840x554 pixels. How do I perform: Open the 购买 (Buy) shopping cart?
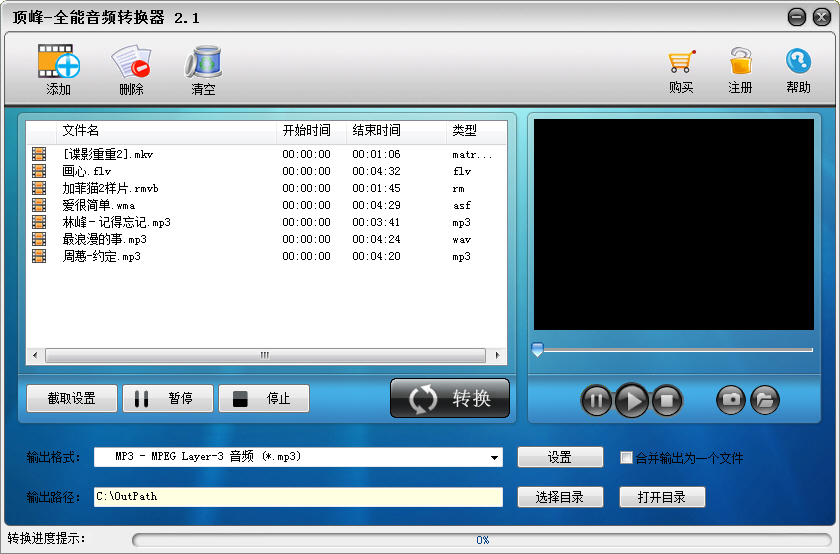click(x=681, y=62)
